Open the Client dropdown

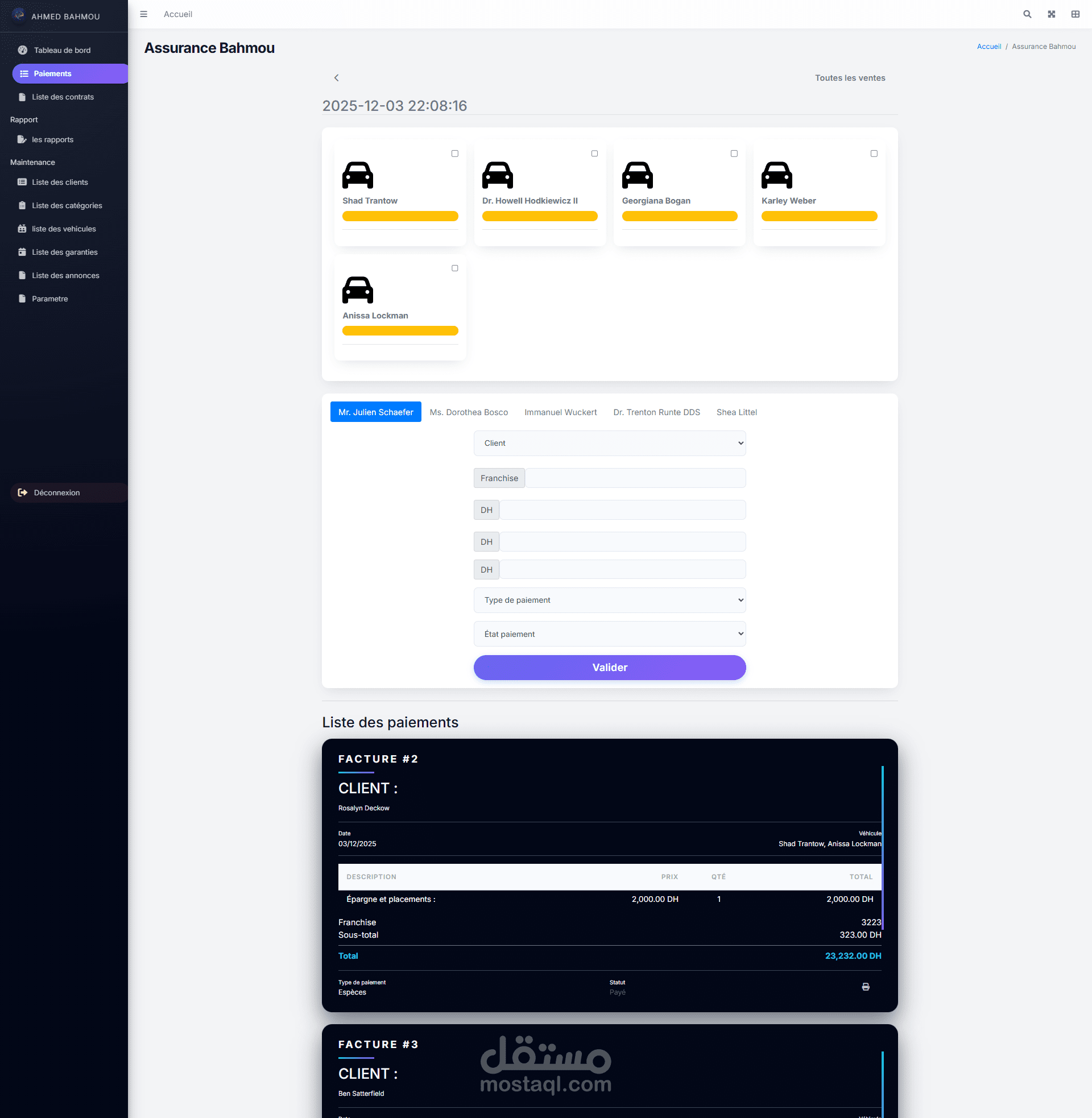click(609, 443)
